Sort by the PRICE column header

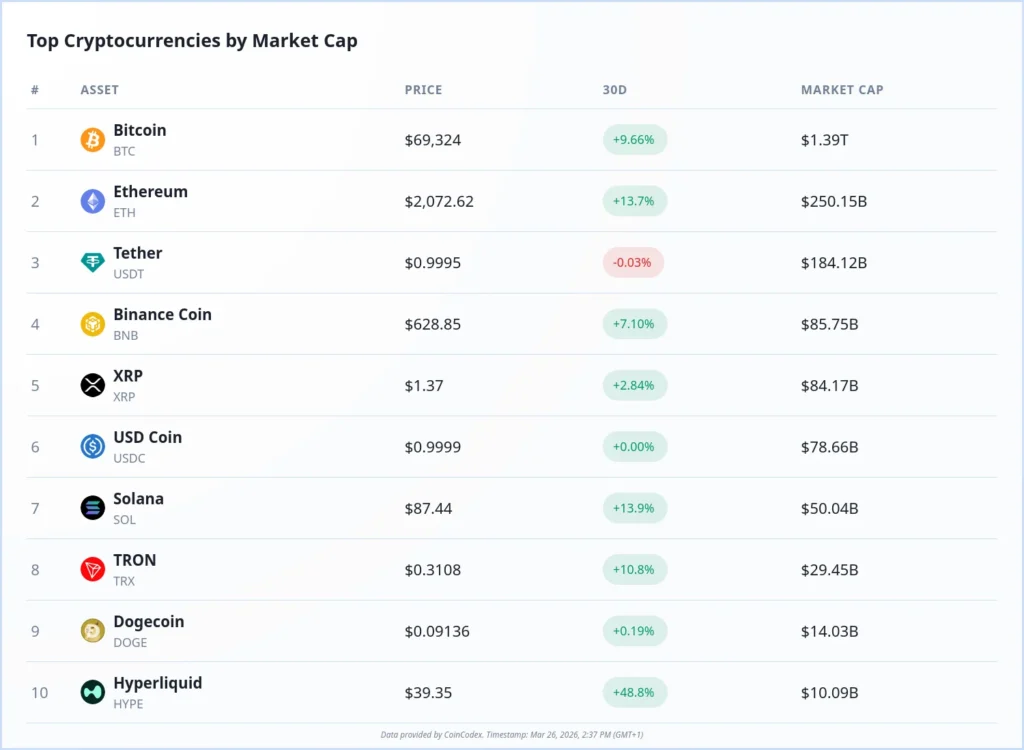click(423, 90)
